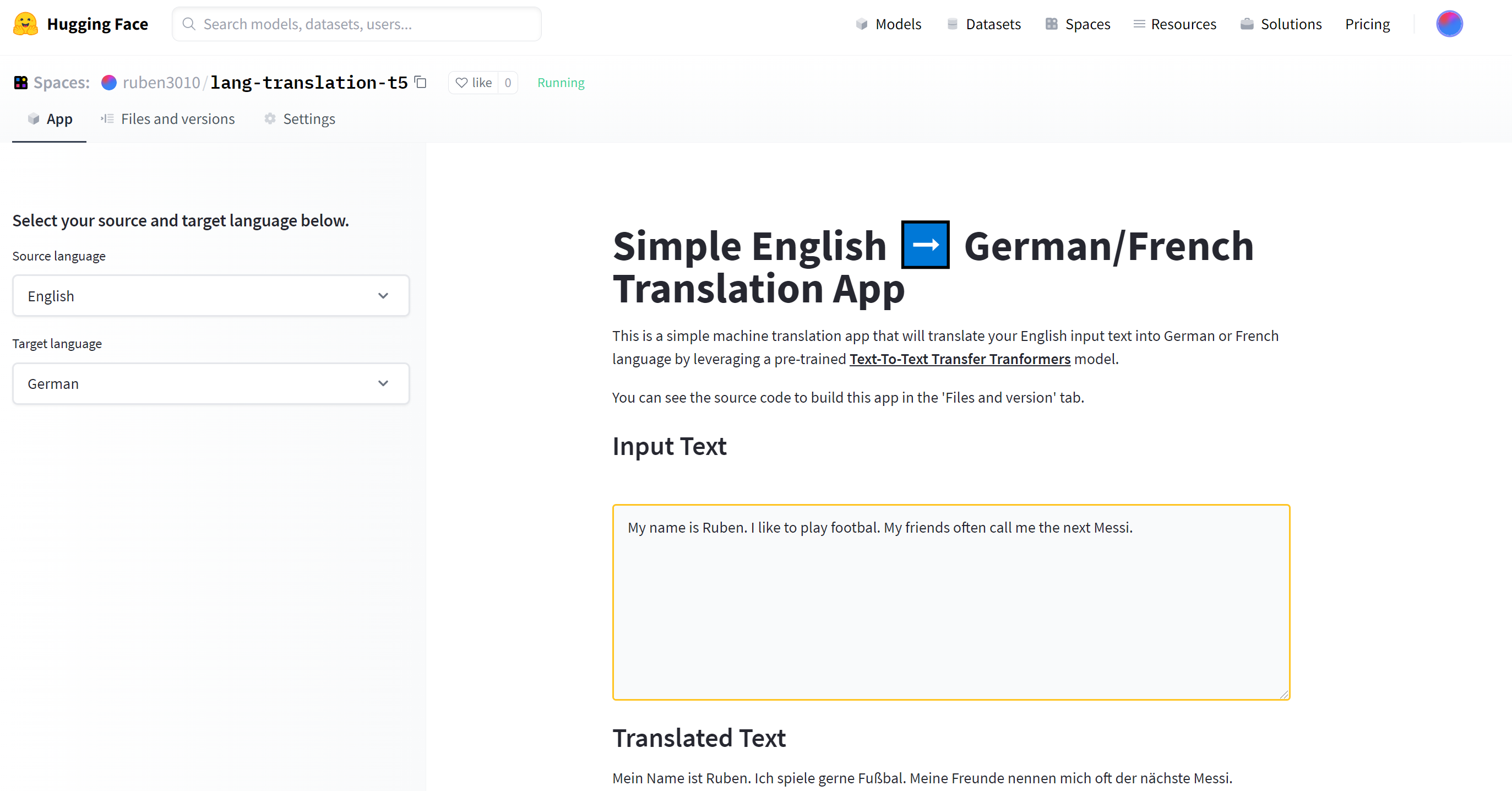Click the Spaces colorful grid icon
The width and height of the screenshot is (1512, 791).
[21, 83]
